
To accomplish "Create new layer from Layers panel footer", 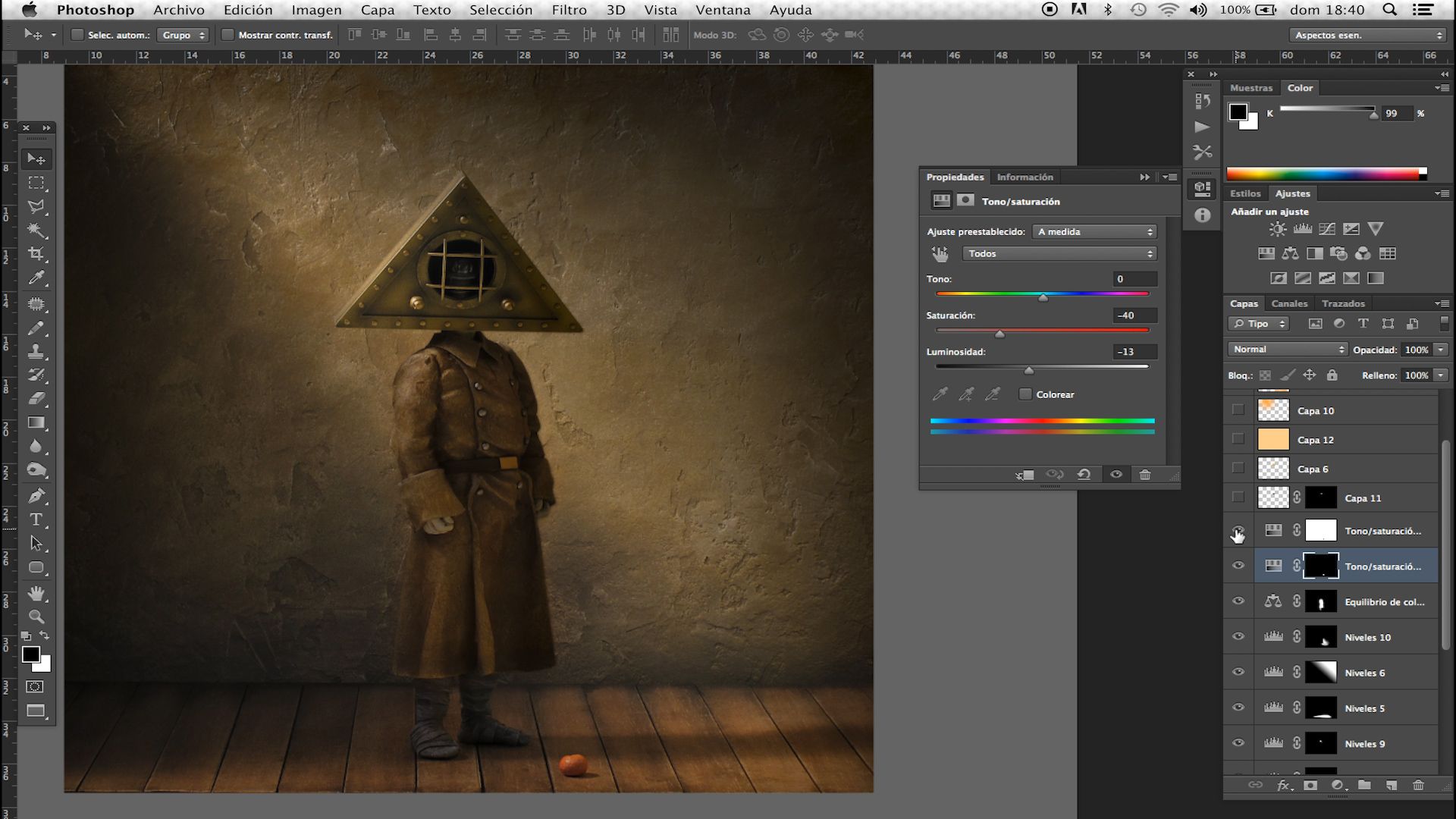I will [x=1391, y=786].
